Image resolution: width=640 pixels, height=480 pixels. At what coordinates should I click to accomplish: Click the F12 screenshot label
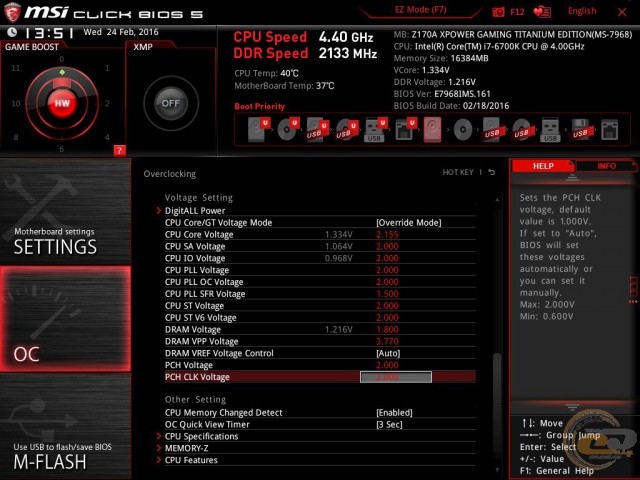click(517, 12)
